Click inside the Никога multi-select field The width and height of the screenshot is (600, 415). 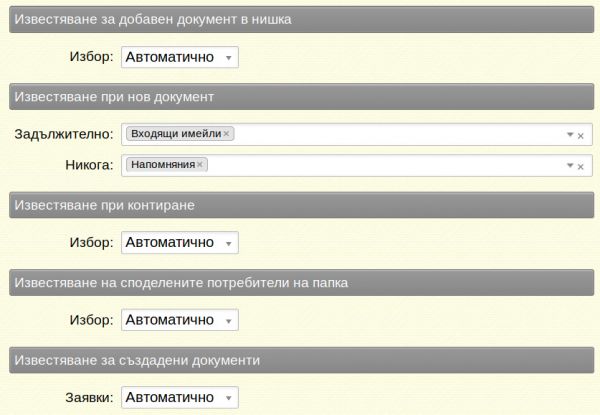click(x=400, y=165)
